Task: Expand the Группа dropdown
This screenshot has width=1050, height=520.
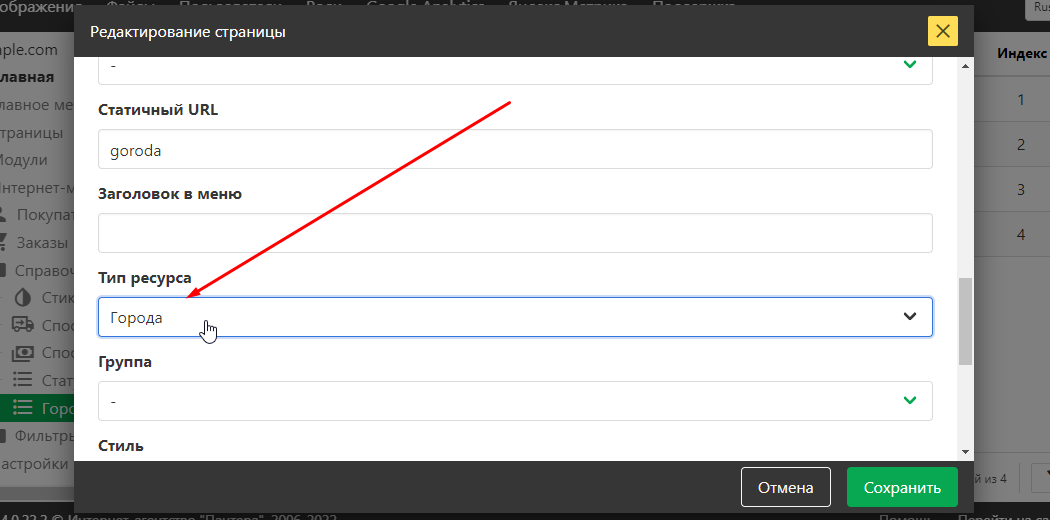Action: point(515,401)
